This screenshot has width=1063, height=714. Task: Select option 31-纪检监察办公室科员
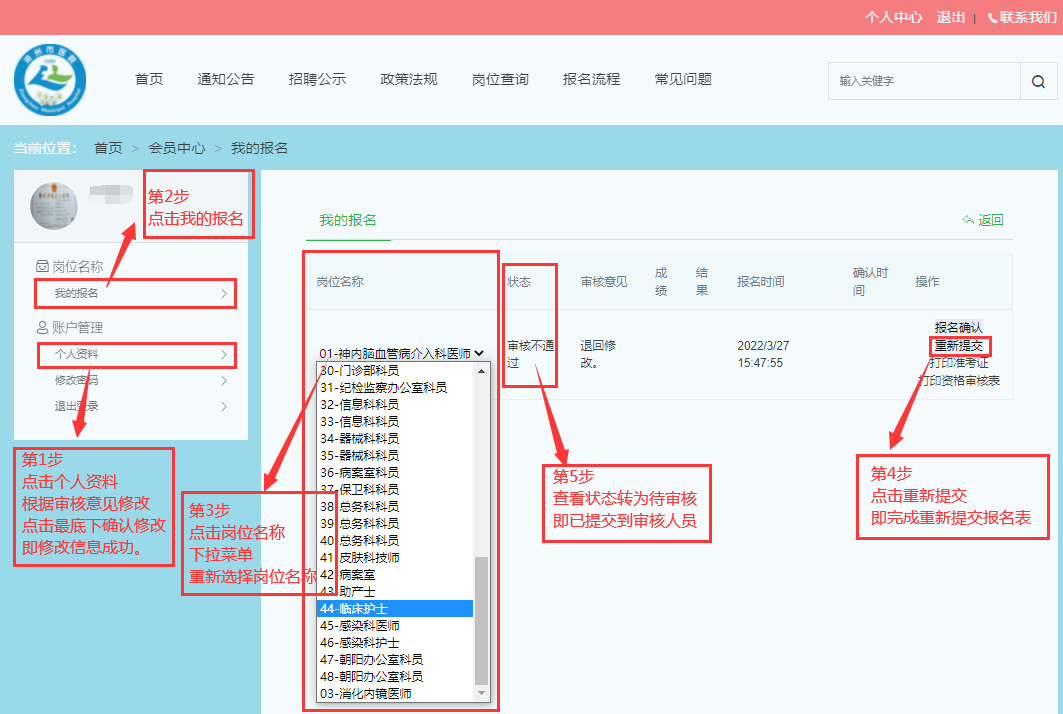(395, 388)
